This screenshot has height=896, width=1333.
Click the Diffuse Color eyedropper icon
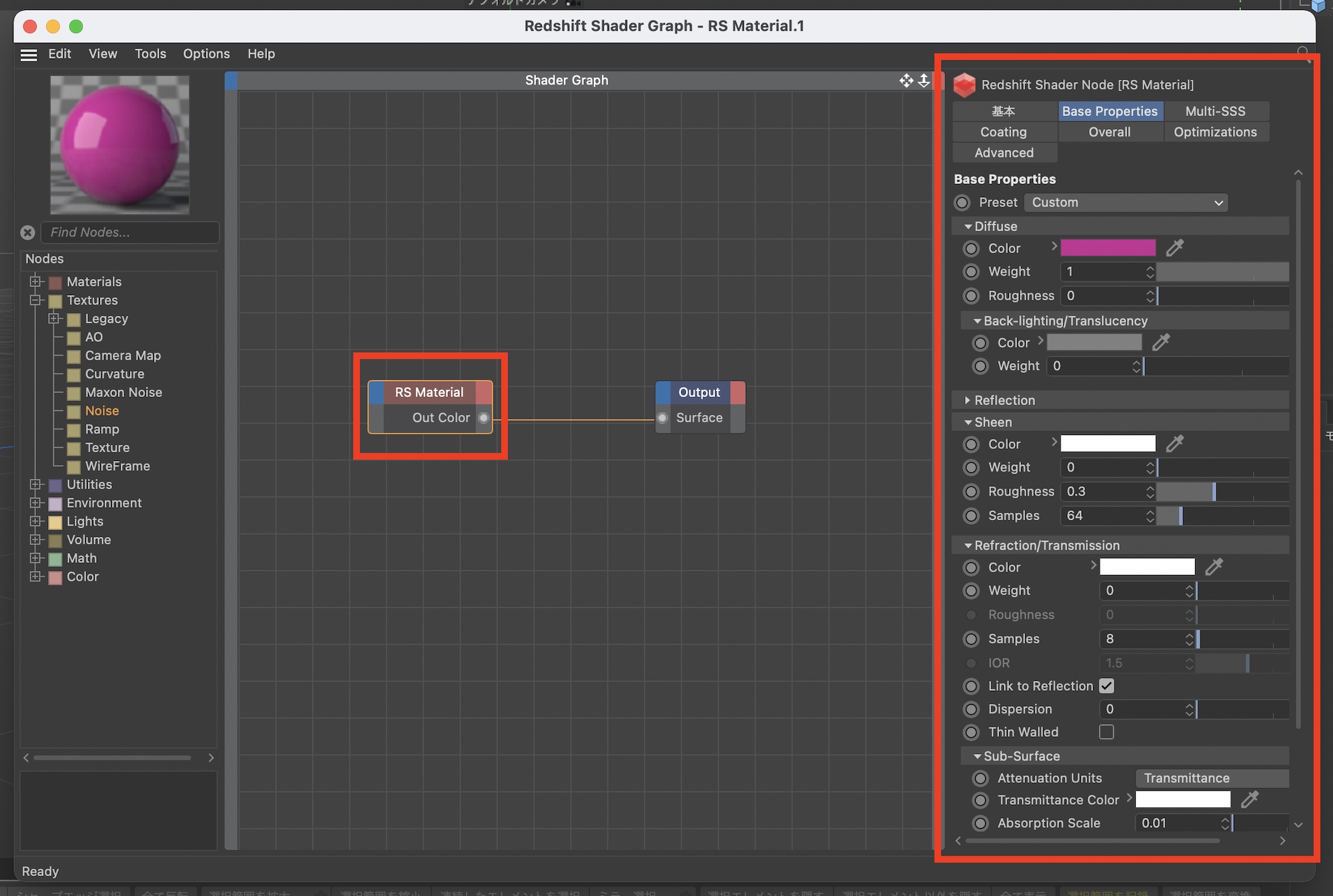[1174, 248]
